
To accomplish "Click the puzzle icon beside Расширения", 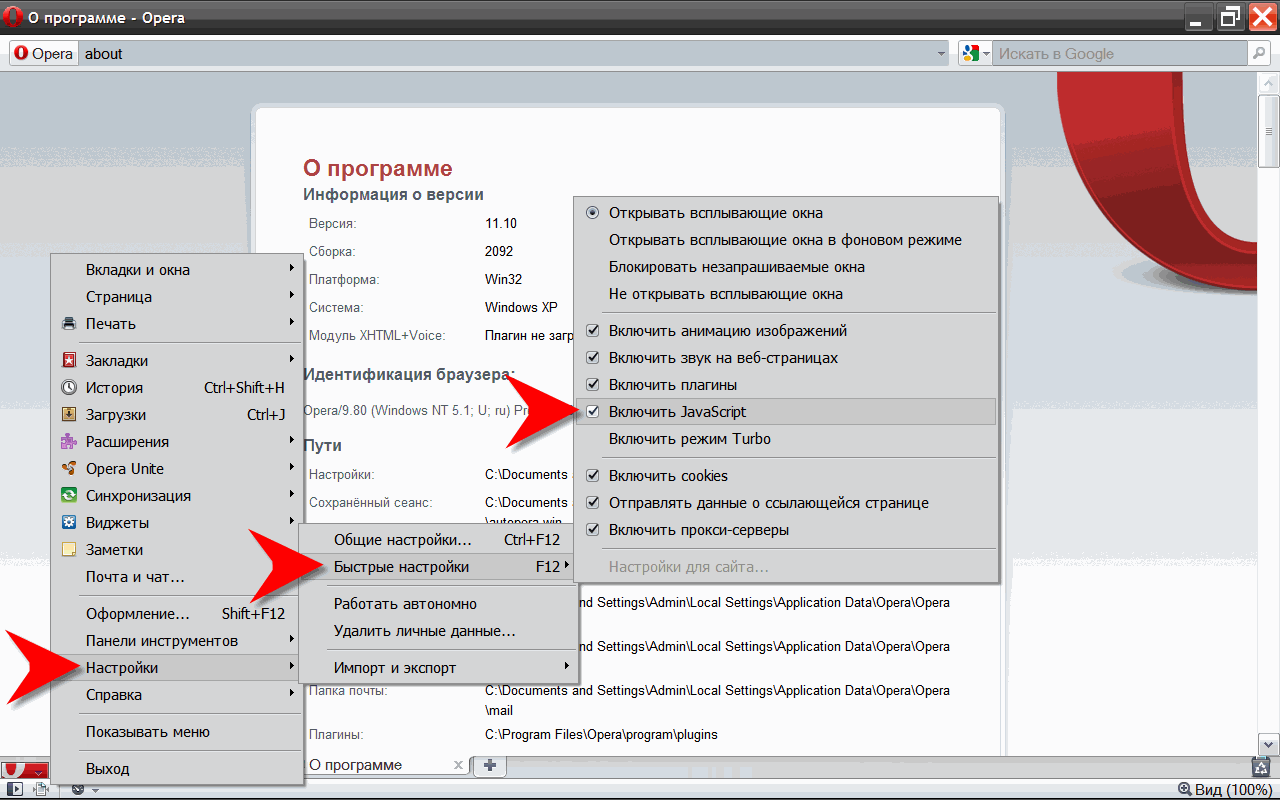I will (69, 442).
